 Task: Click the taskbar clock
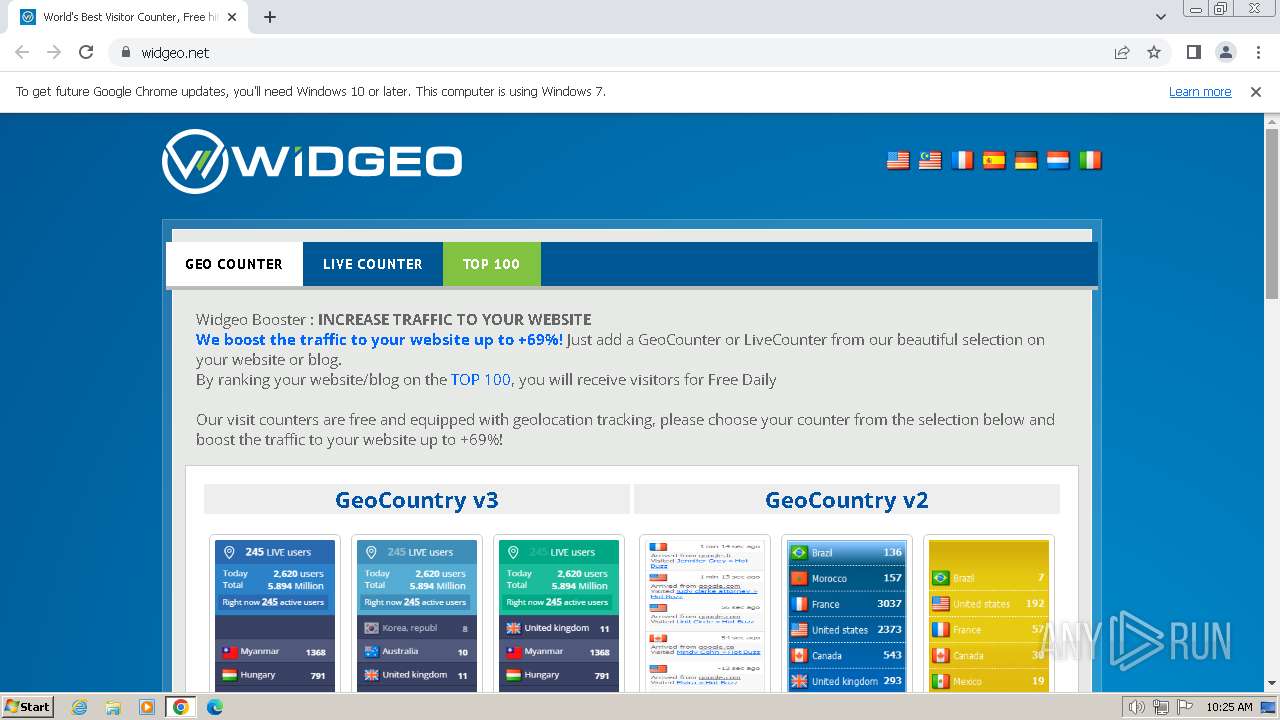(1229, 707)
